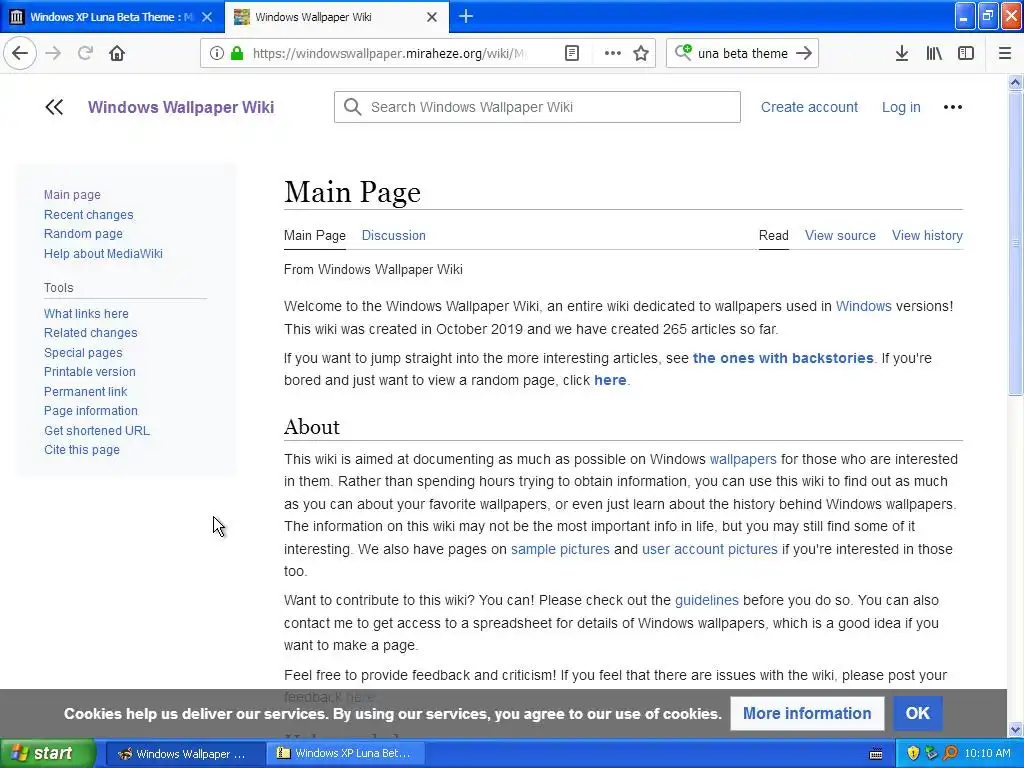Switch to the Windows XP Luna Beta Theme tab
This screenshot has height=768, width=1024.
tap(112, 17)
